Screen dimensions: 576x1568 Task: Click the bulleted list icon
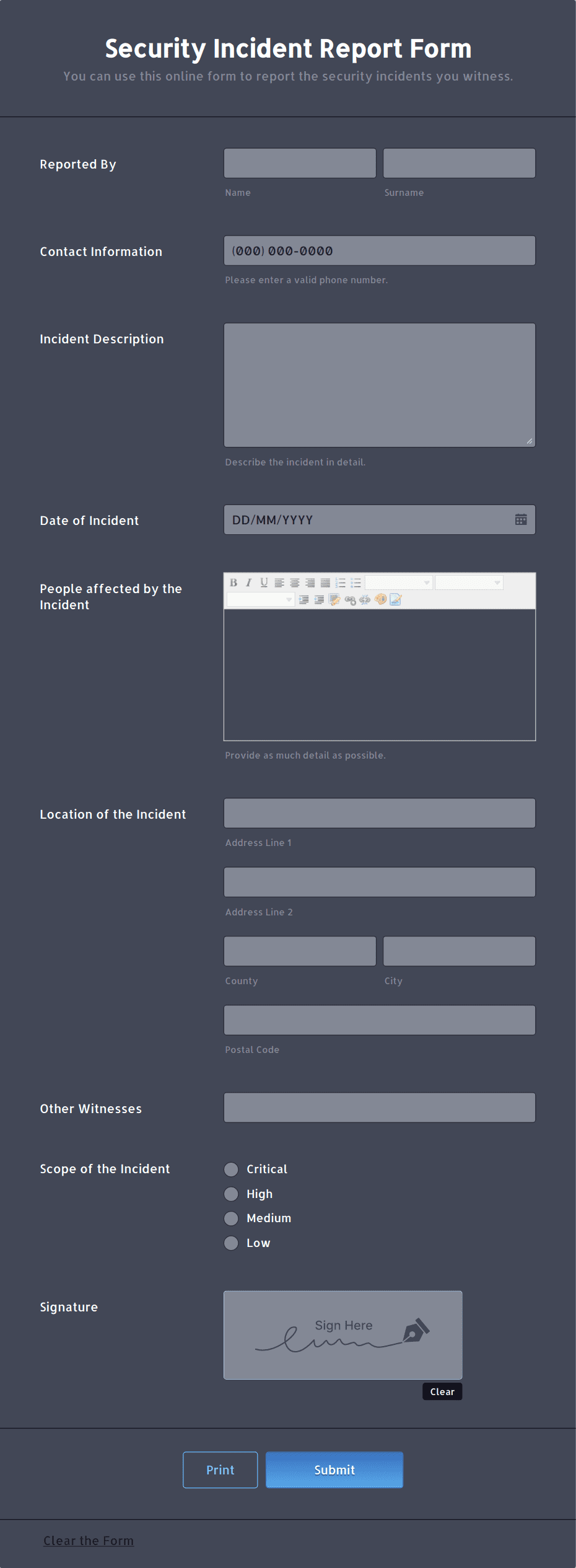[356, 583]
